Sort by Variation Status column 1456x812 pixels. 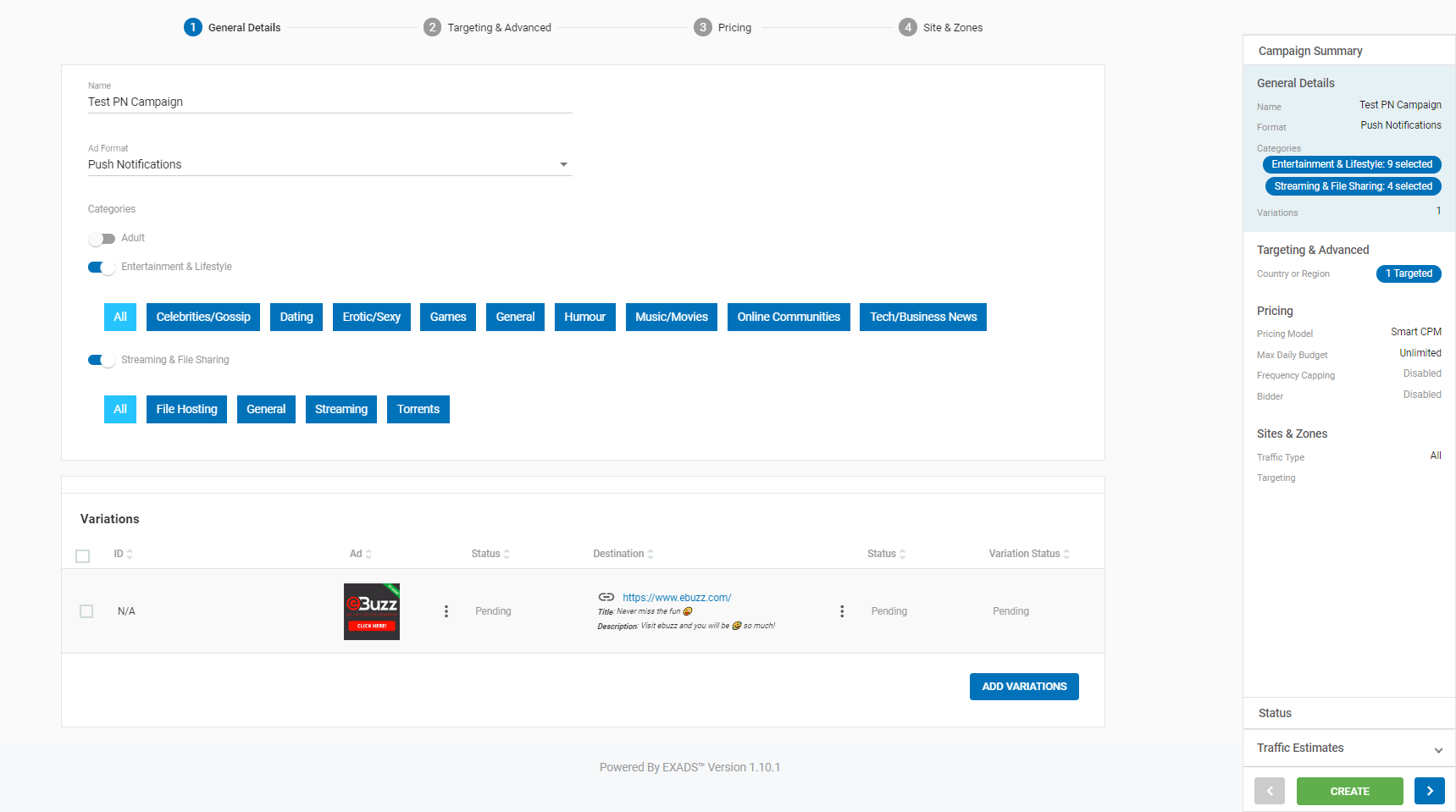click(1028, 554)
